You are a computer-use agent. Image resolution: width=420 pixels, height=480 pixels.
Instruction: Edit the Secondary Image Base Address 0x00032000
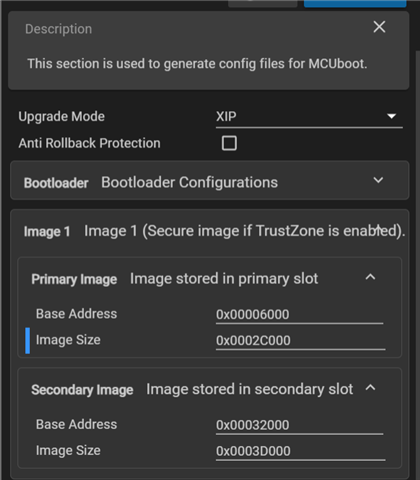pyautogui.click(x=299, y=425)
